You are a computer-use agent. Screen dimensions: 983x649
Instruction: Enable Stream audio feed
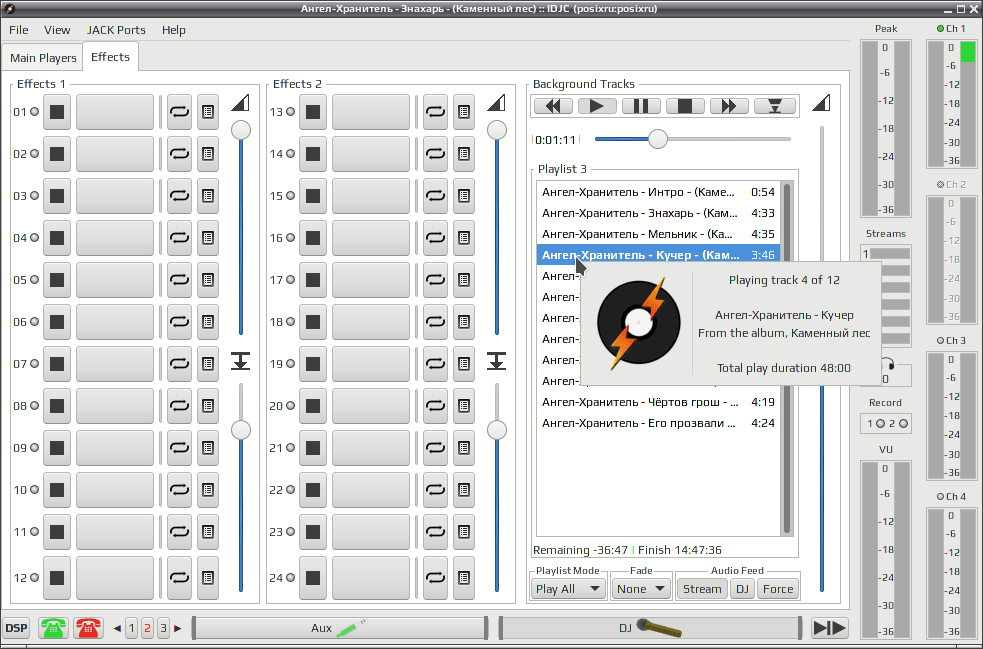pyautogui.click(x=702, y=589)
